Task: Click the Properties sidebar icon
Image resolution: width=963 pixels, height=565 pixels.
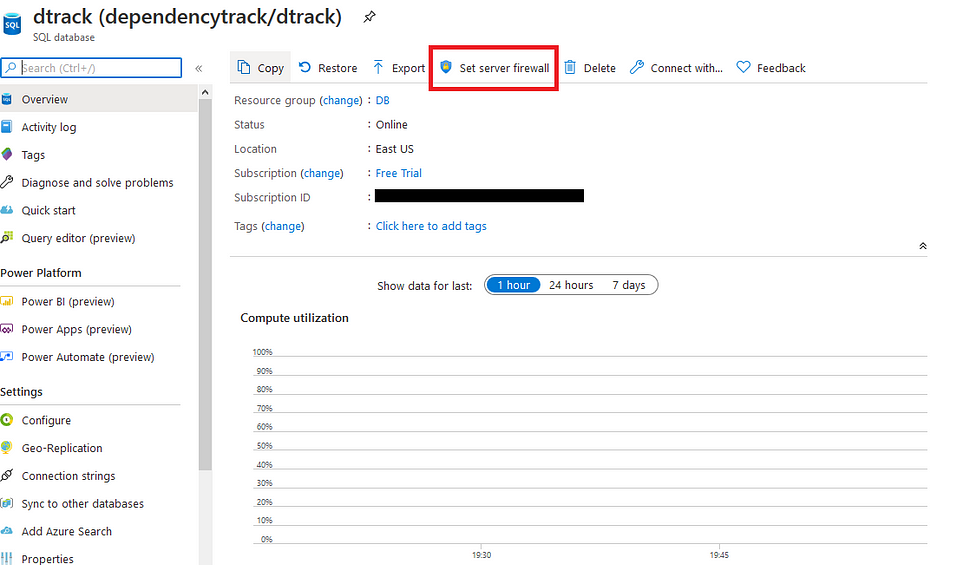Action: pos(6,558)
